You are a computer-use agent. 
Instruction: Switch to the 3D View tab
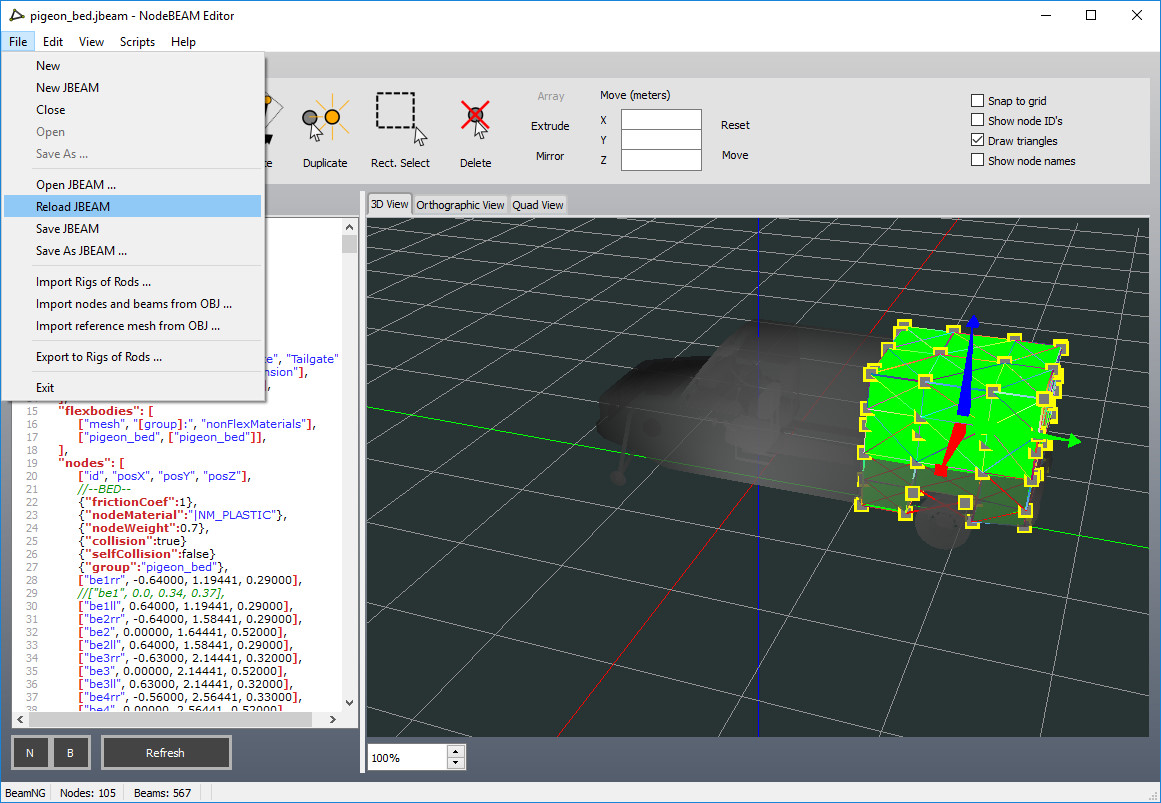pyautogui.click(x=389, y=204)
